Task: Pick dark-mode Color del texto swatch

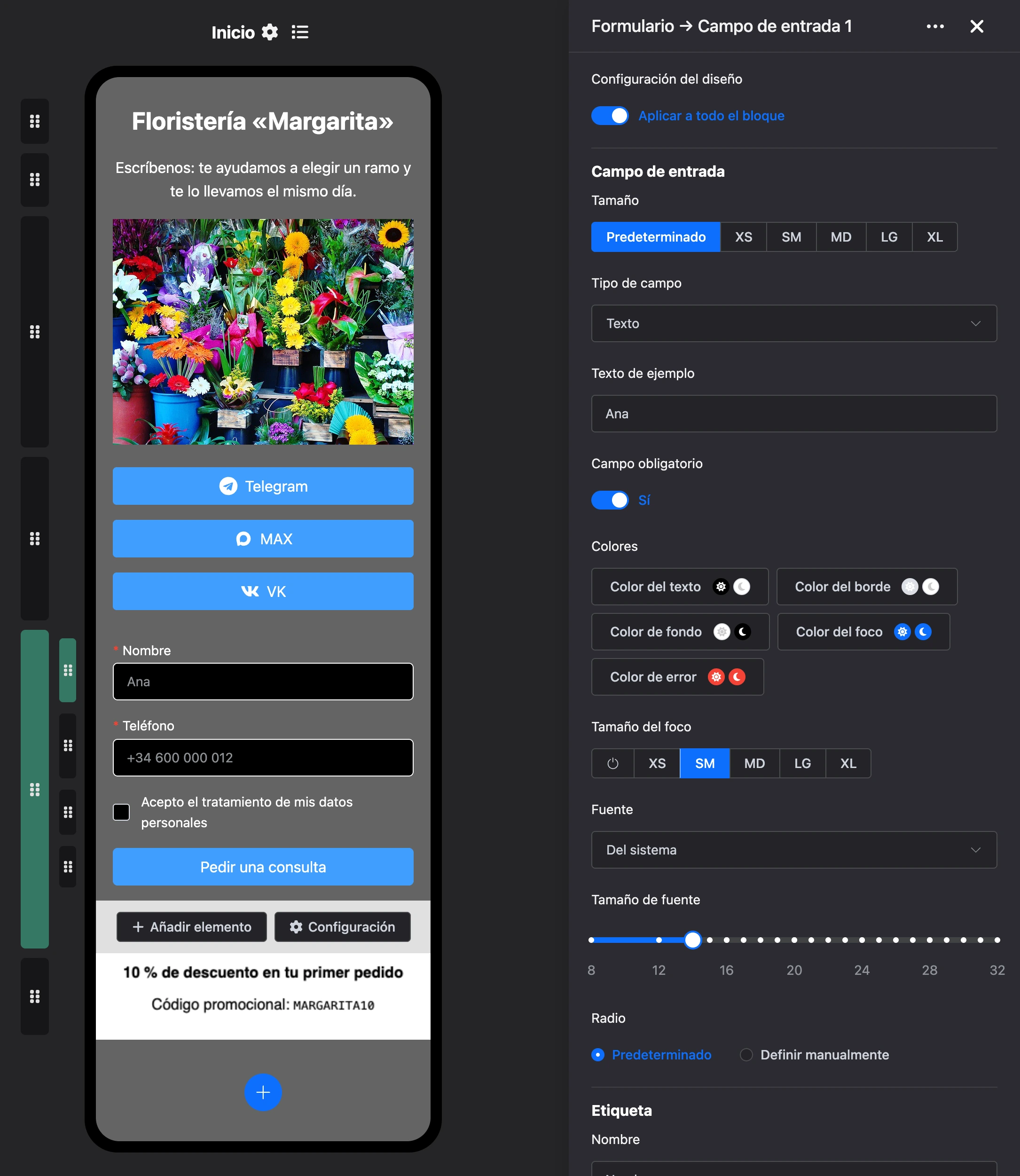Action: click(742, 587)
